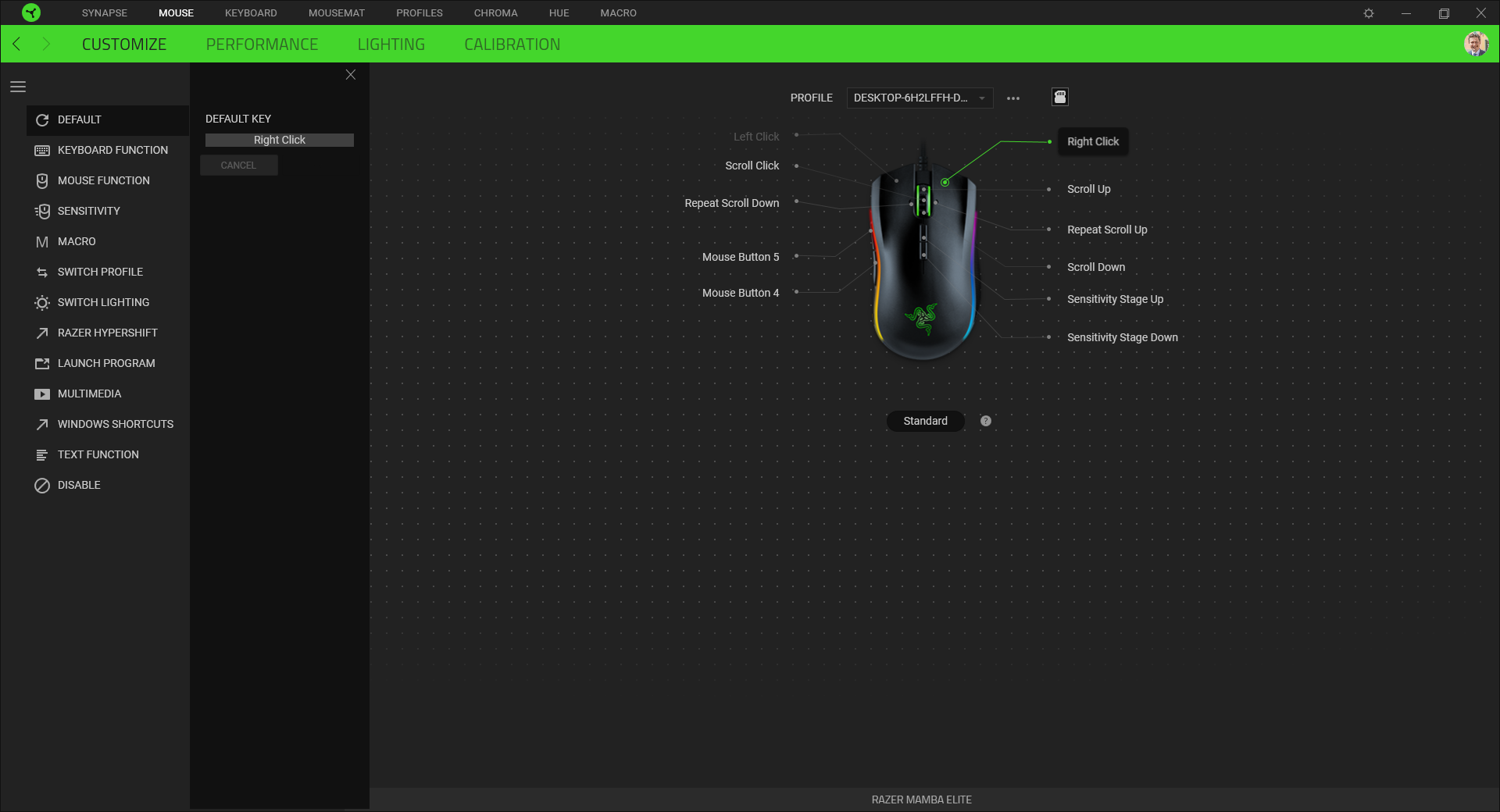Click the Right Click default key field
Viewport: 1500px width, 812px height.
tap(280, 140)
